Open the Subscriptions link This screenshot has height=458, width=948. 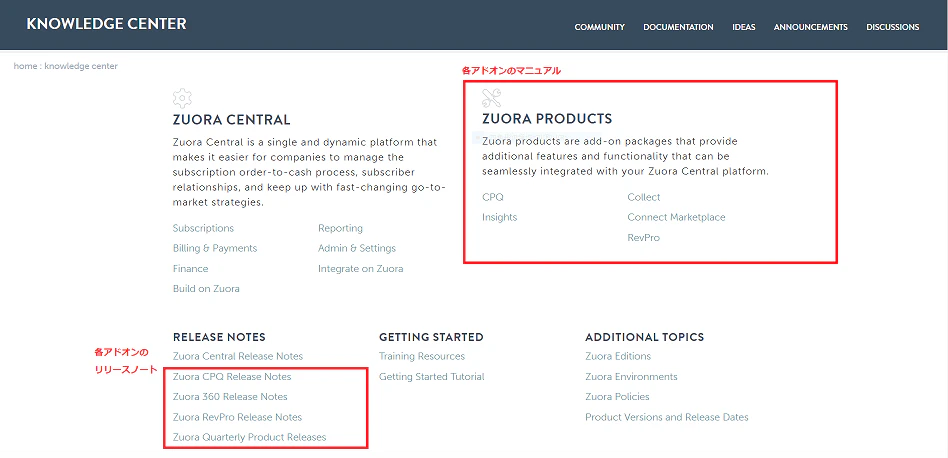pyautogui.click(x=203, y=228)
